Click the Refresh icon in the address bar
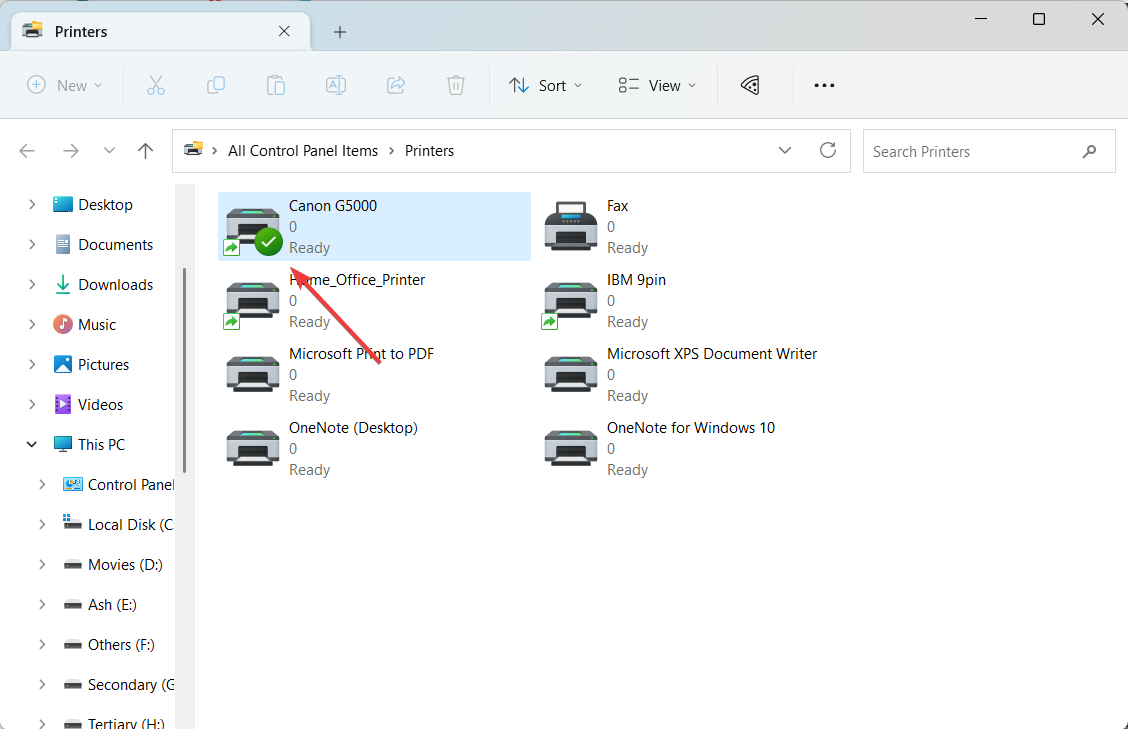1128x729 pixels. tap(828, 150)
